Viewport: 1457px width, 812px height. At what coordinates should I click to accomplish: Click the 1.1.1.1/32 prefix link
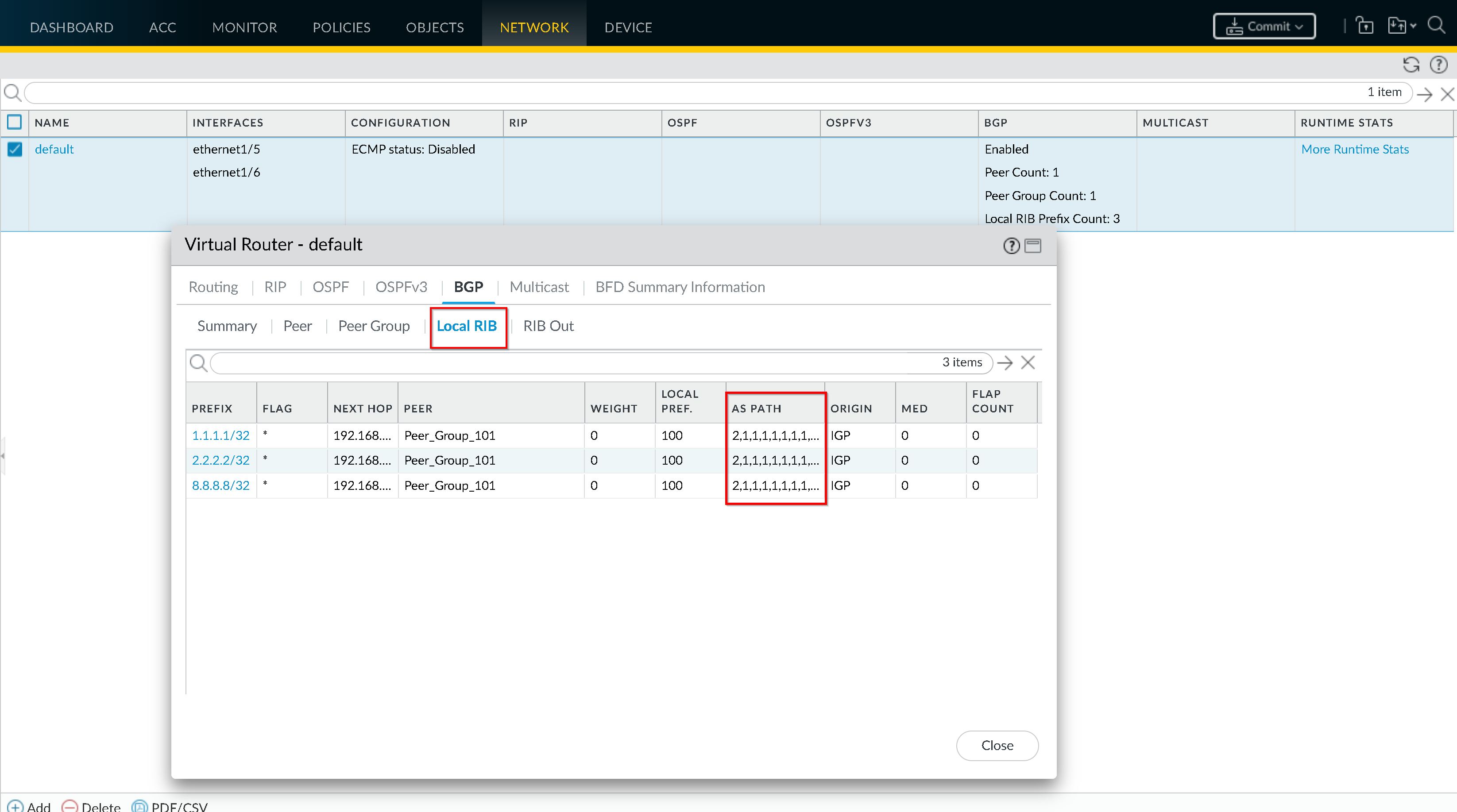point(220,435)
